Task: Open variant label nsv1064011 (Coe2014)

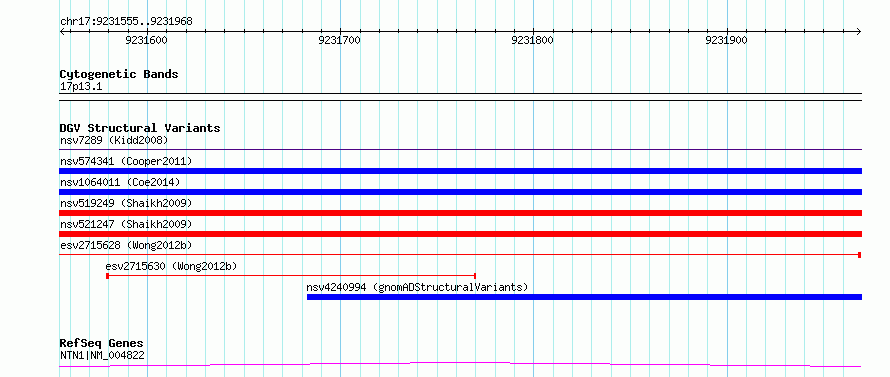Action: tap(120, 182)
